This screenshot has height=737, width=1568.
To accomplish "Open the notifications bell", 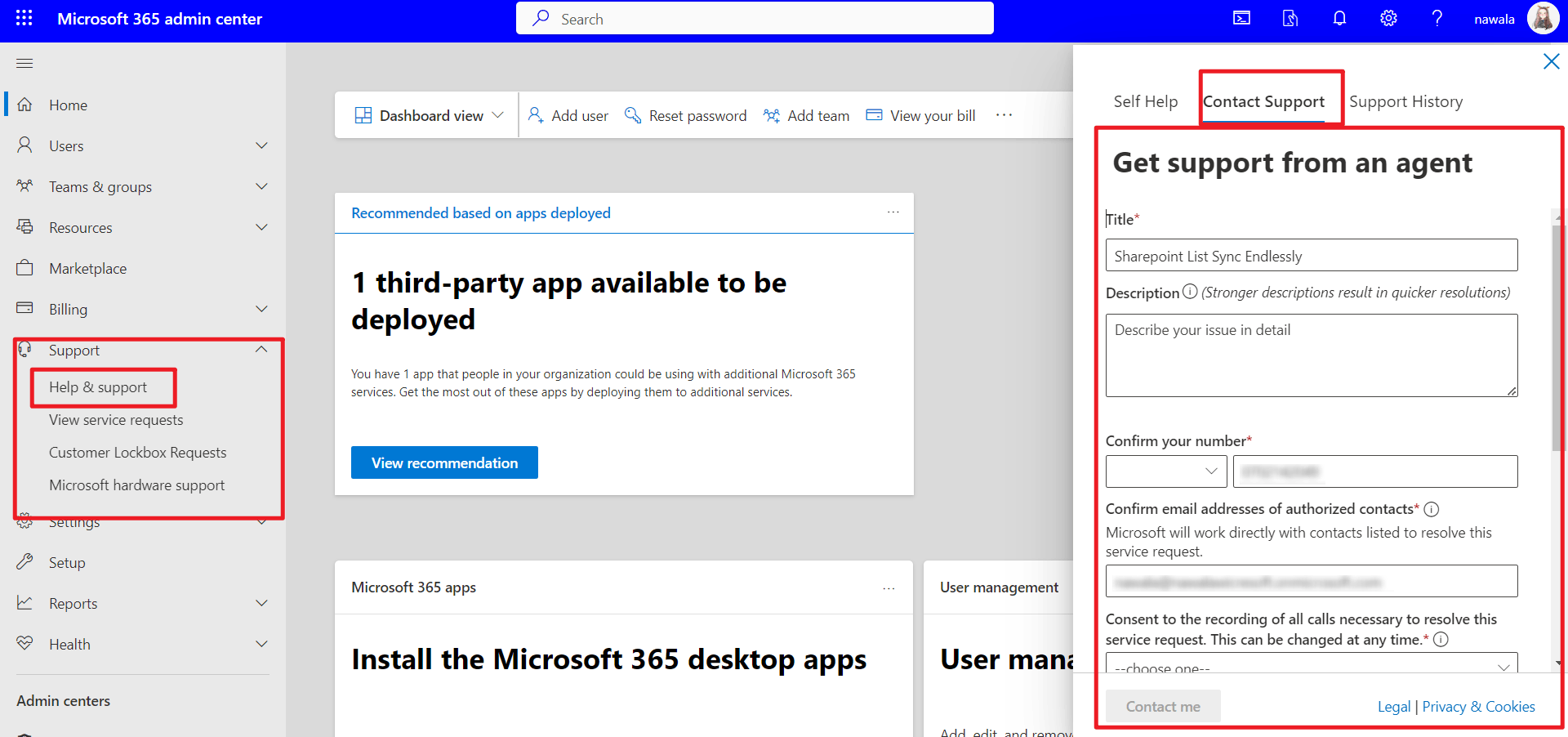I will [1339, 18].
